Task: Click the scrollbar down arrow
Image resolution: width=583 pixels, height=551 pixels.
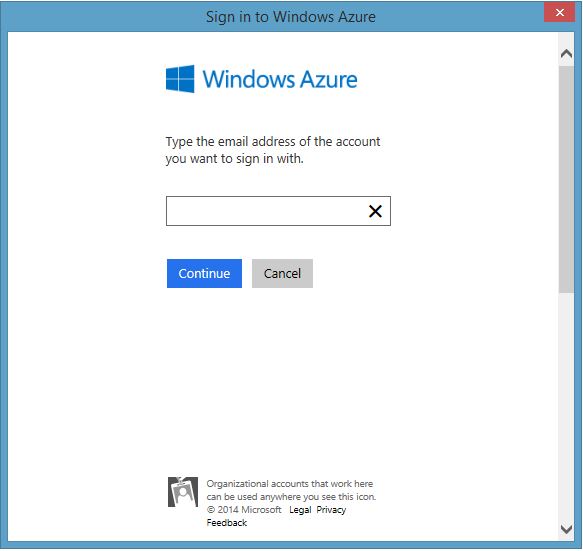Action: click(566, 529)
